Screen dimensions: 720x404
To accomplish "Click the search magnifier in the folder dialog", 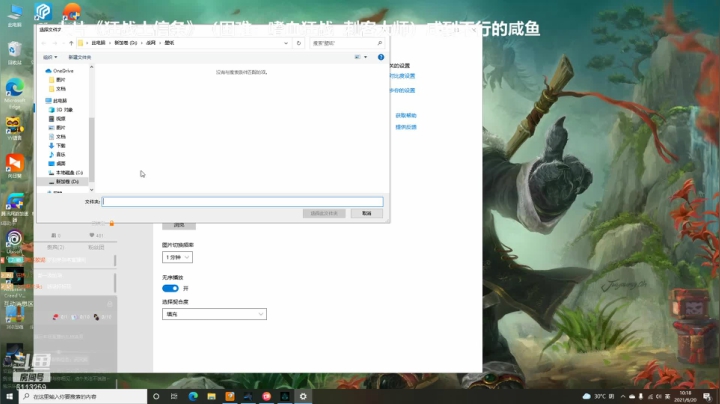I will click(380, 43).
